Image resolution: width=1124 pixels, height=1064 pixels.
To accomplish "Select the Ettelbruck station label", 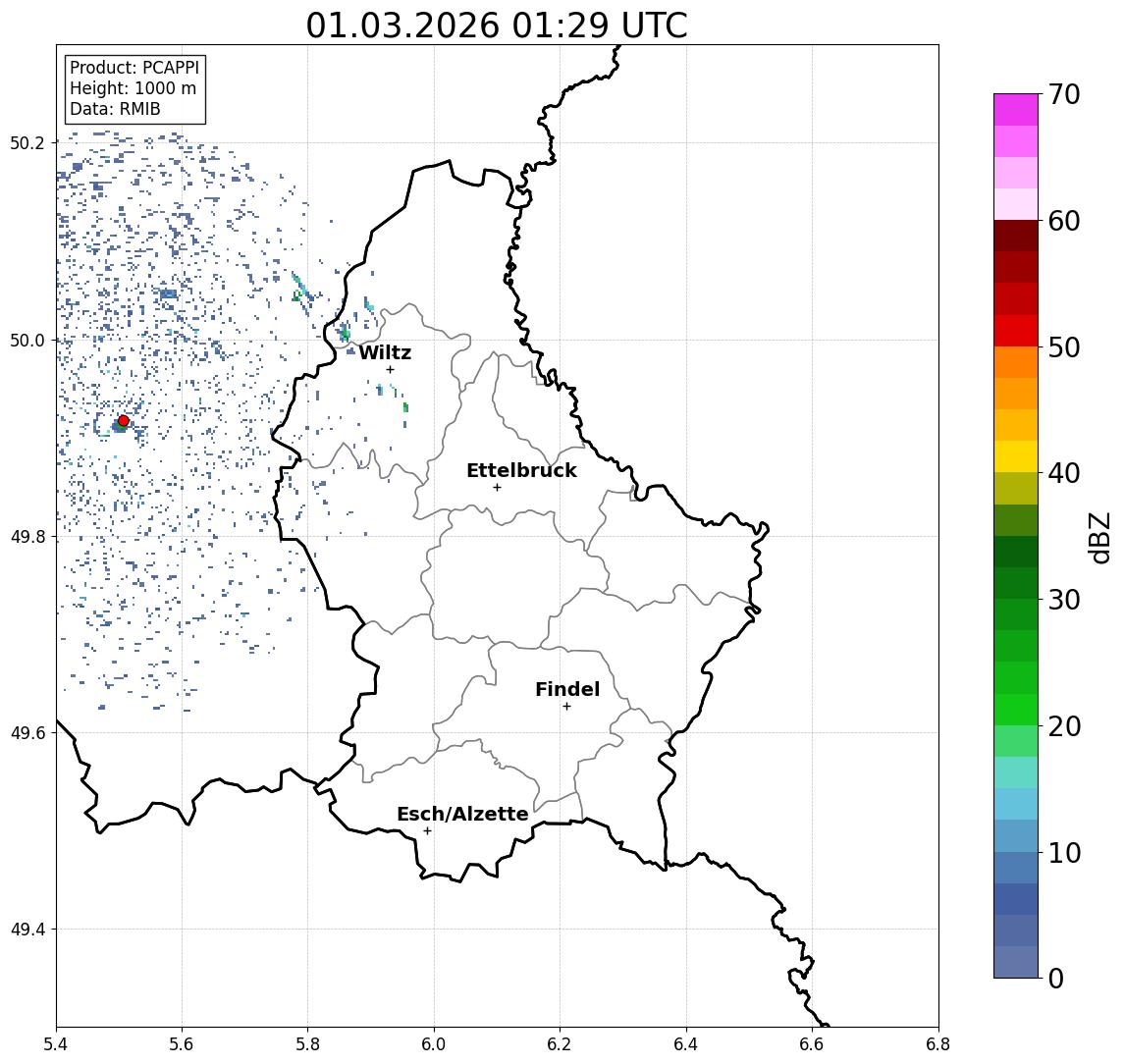I will pyautogui.click(x=521, y=471).
